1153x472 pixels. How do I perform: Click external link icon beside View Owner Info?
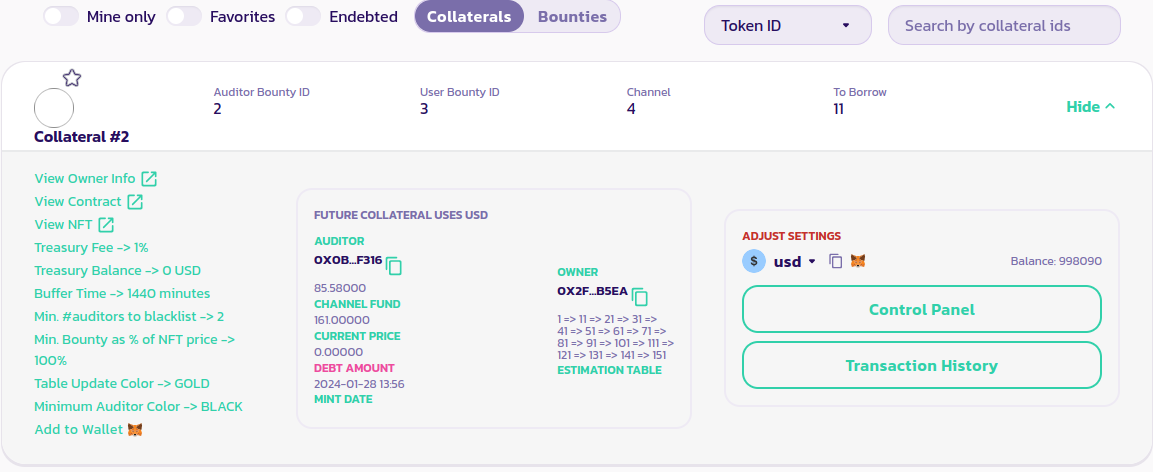point(149,179)
